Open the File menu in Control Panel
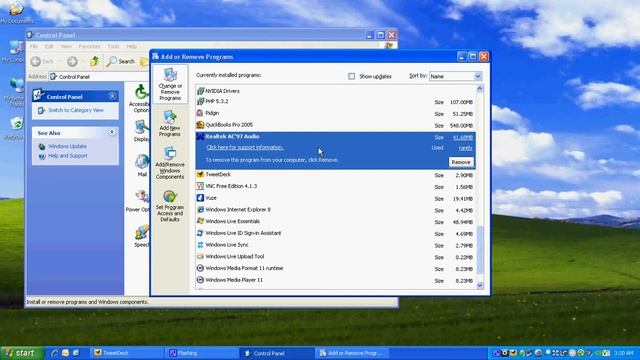The image size is (640, 360). 34,47
